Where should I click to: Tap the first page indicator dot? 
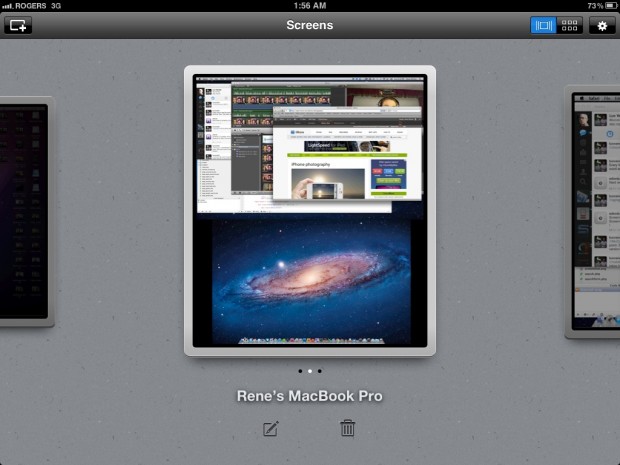[x=301, y=371]
